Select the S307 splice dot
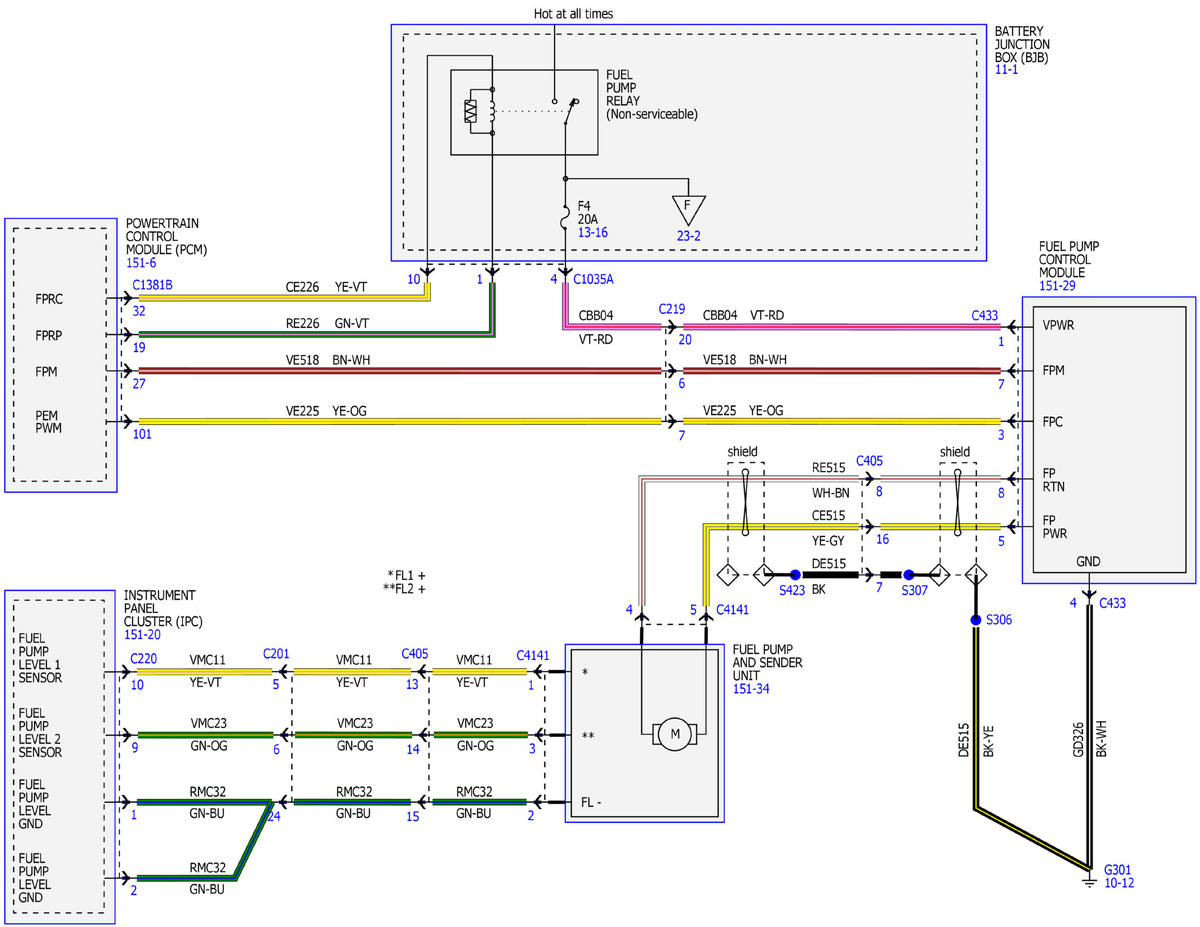The width and height of the screenshot is (1200, 927). [908, 575]
